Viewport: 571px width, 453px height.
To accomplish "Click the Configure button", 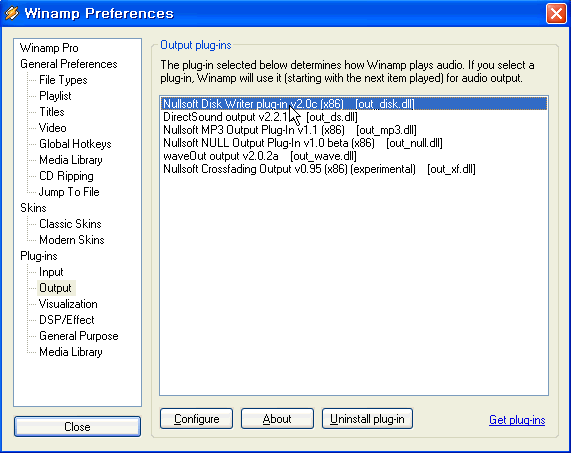I will (x=196, y=419).
